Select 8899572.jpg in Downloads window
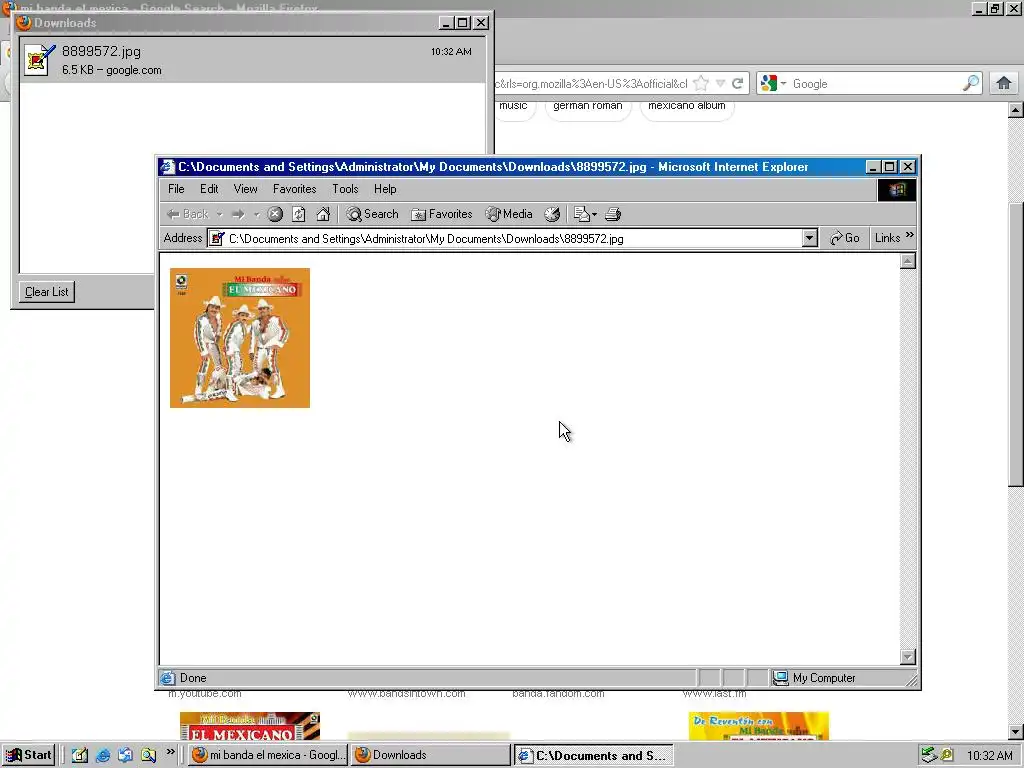The height and width of the screenshot is (768, 1024). click(253, 60)
